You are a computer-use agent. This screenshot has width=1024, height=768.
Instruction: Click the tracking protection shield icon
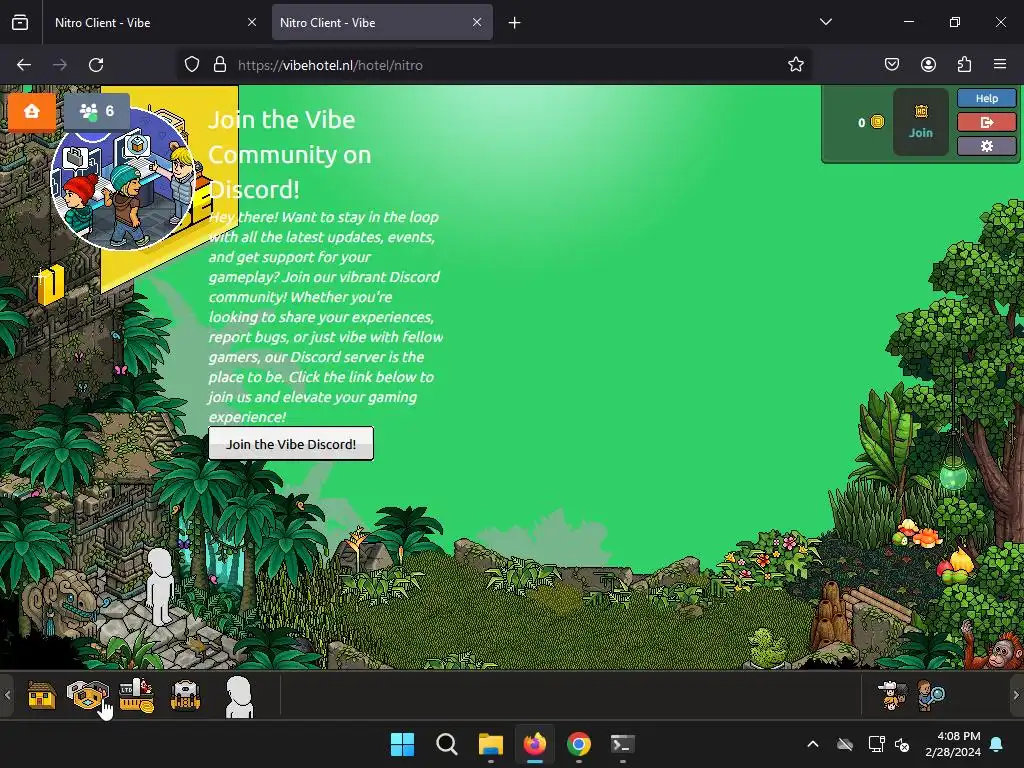pos(191,65)
